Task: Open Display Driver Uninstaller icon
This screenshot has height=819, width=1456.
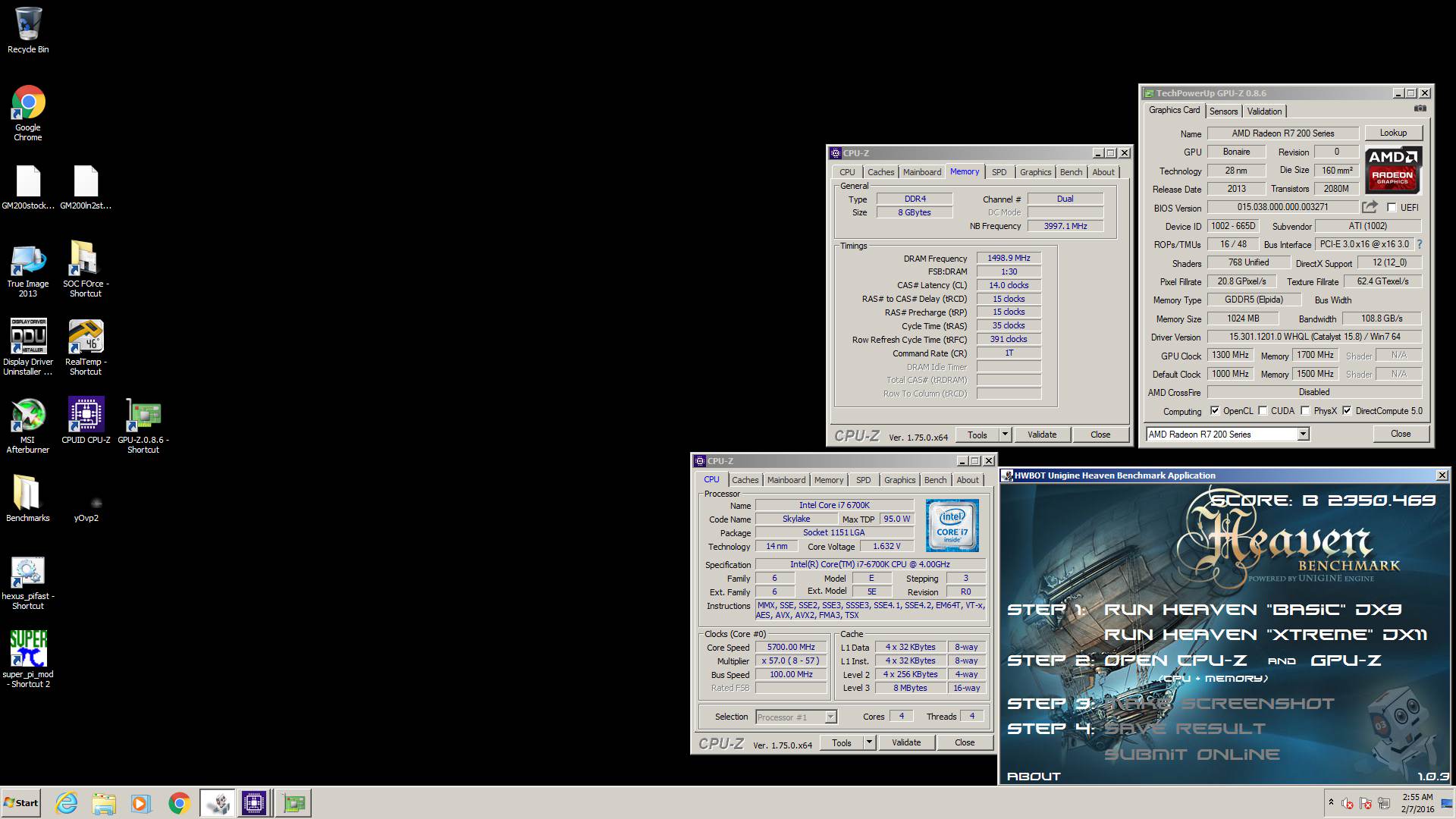Action: 28,347
